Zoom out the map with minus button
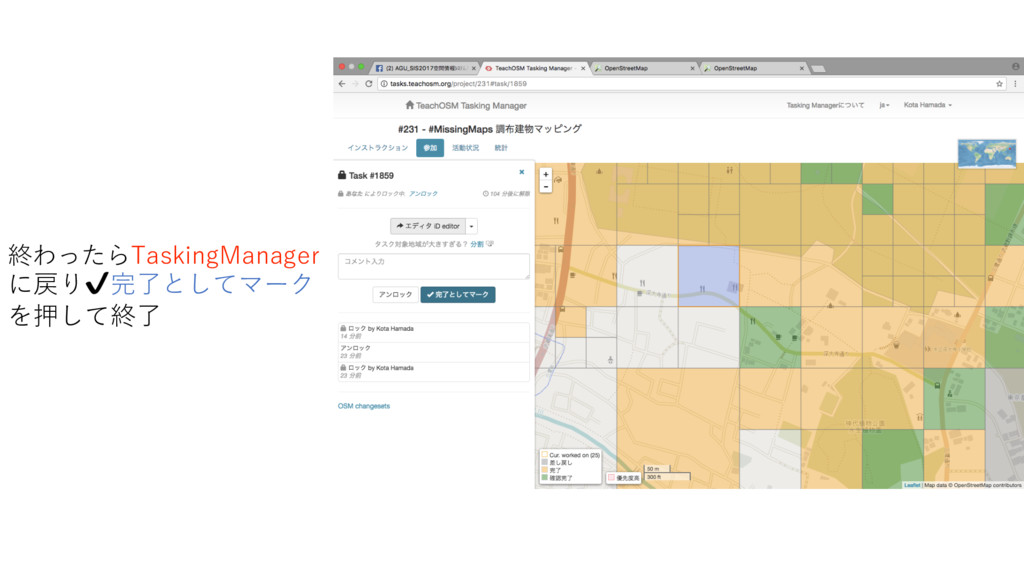The height and width of the screenshot is (576, 1024). click(x=546, y=187)
